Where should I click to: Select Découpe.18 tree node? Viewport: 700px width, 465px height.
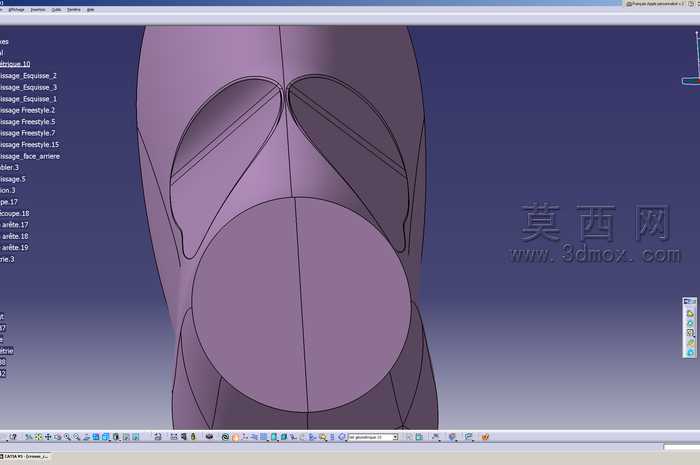click(14, 213)
